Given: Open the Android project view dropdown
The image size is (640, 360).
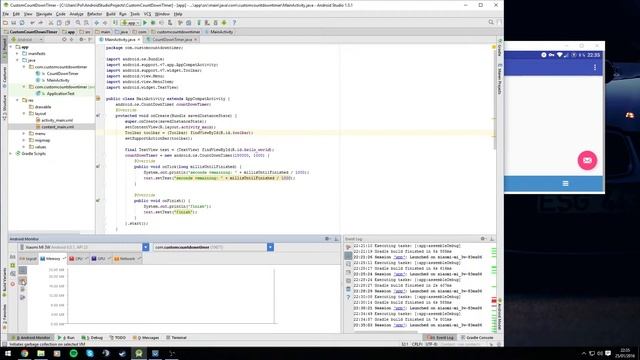Looking at the screenshot, I should point(27,40).
